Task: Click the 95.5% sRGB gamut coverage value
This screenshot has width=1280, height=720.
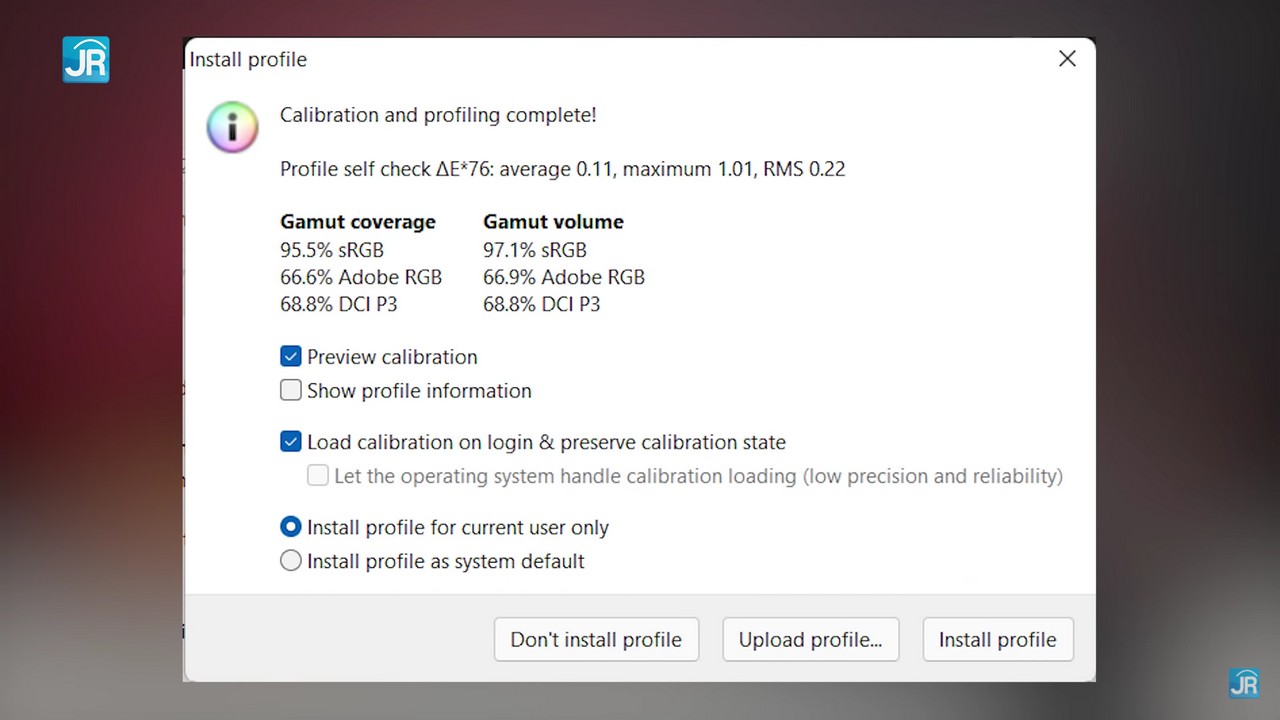Action: tap(332, 250)
